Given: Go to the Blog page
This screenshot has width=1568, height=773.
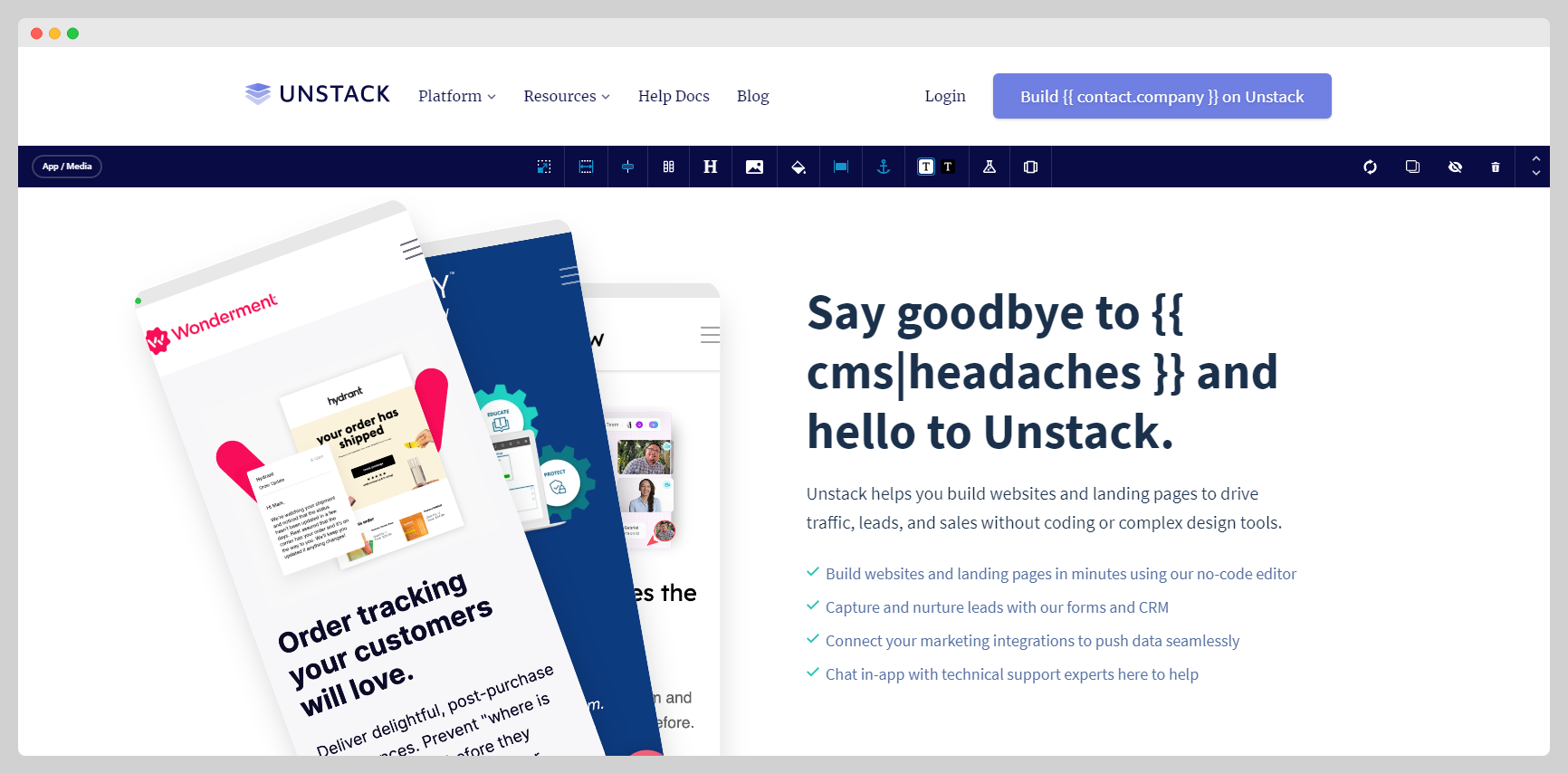Looking at the screenshot, I should point(752,96).
